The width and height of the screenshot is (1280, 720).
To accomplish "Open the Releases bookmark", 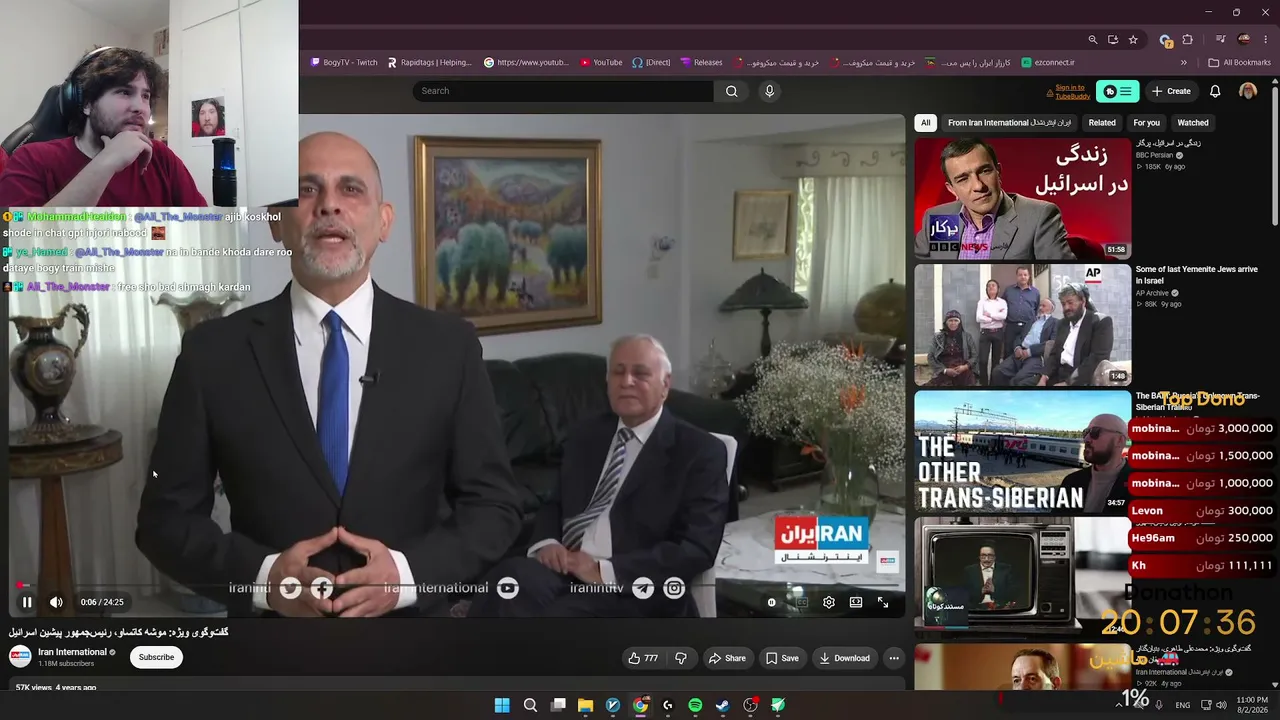I will point(701,62).
